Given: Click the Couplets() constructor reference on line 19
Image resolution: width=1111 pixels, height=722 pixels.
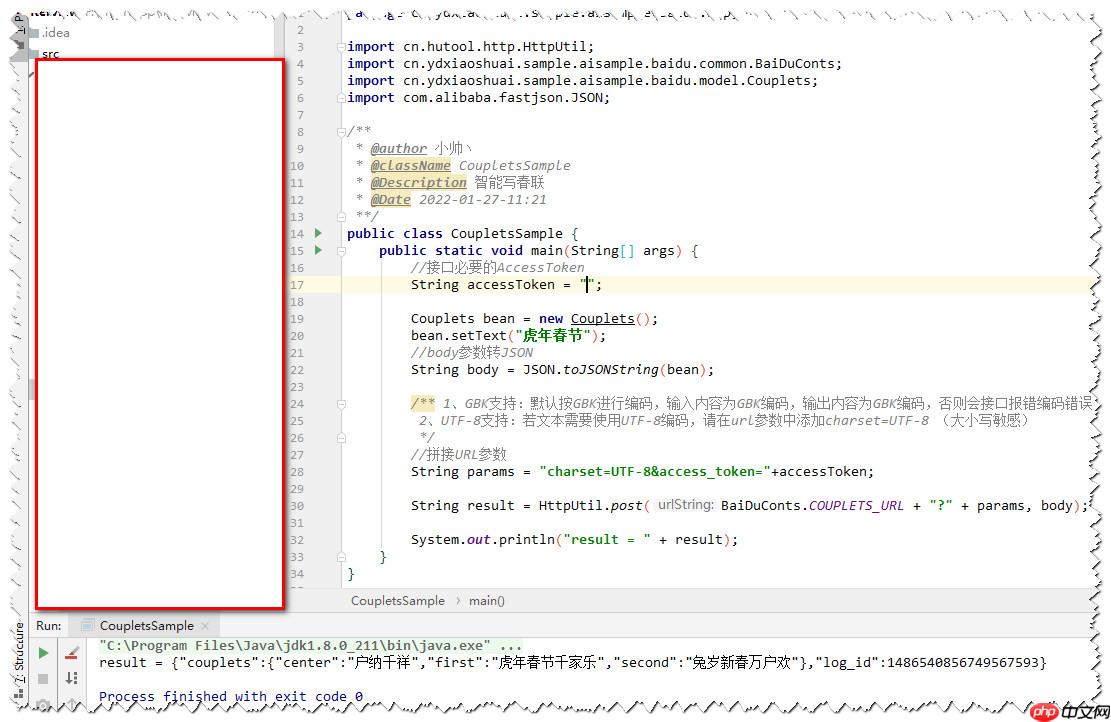Looking at the screenshot, I should point(603,319).
